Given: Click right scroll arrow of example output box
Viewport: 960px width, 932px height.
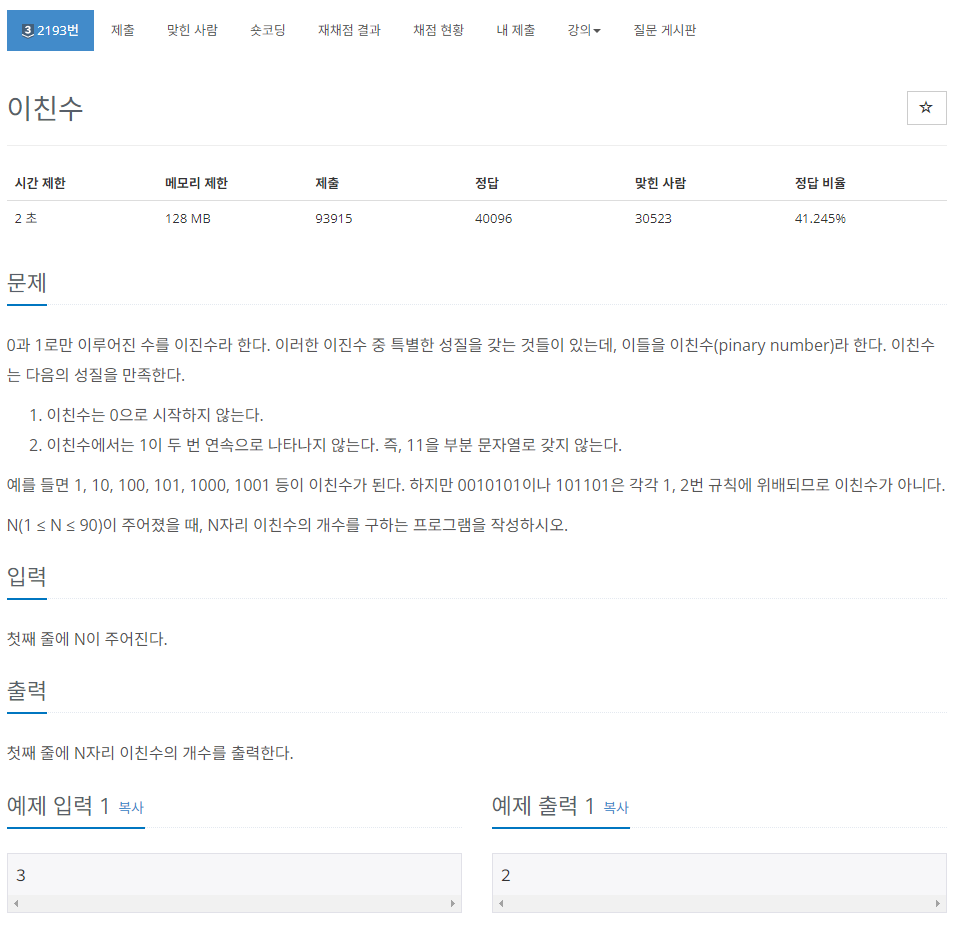Looking at the screenshot, I should pos(937,903).
